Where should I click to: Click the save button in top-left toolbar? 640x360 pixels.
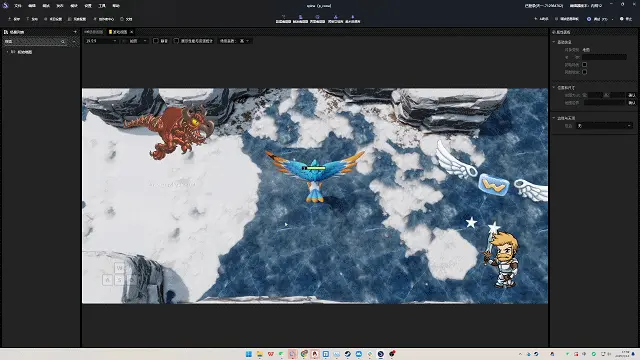(x=14, y=19)
